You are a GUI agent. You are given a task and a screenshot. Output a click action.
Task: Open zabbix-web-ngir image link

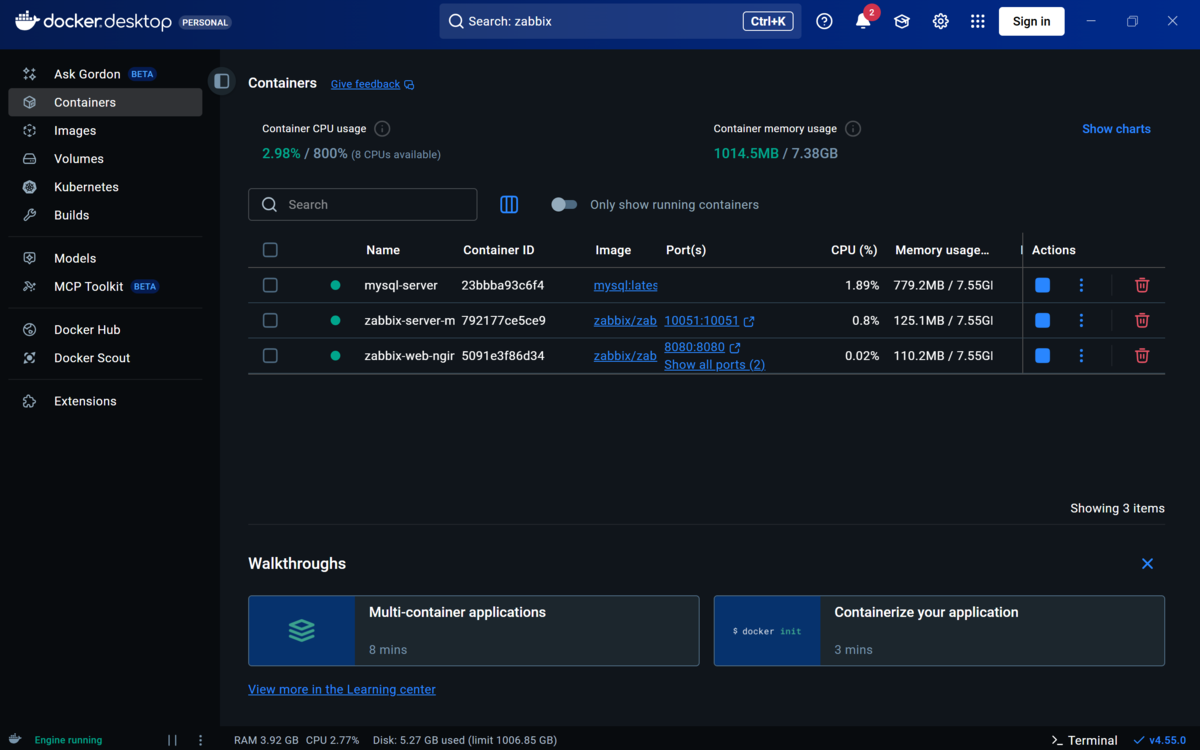[625, 355]
